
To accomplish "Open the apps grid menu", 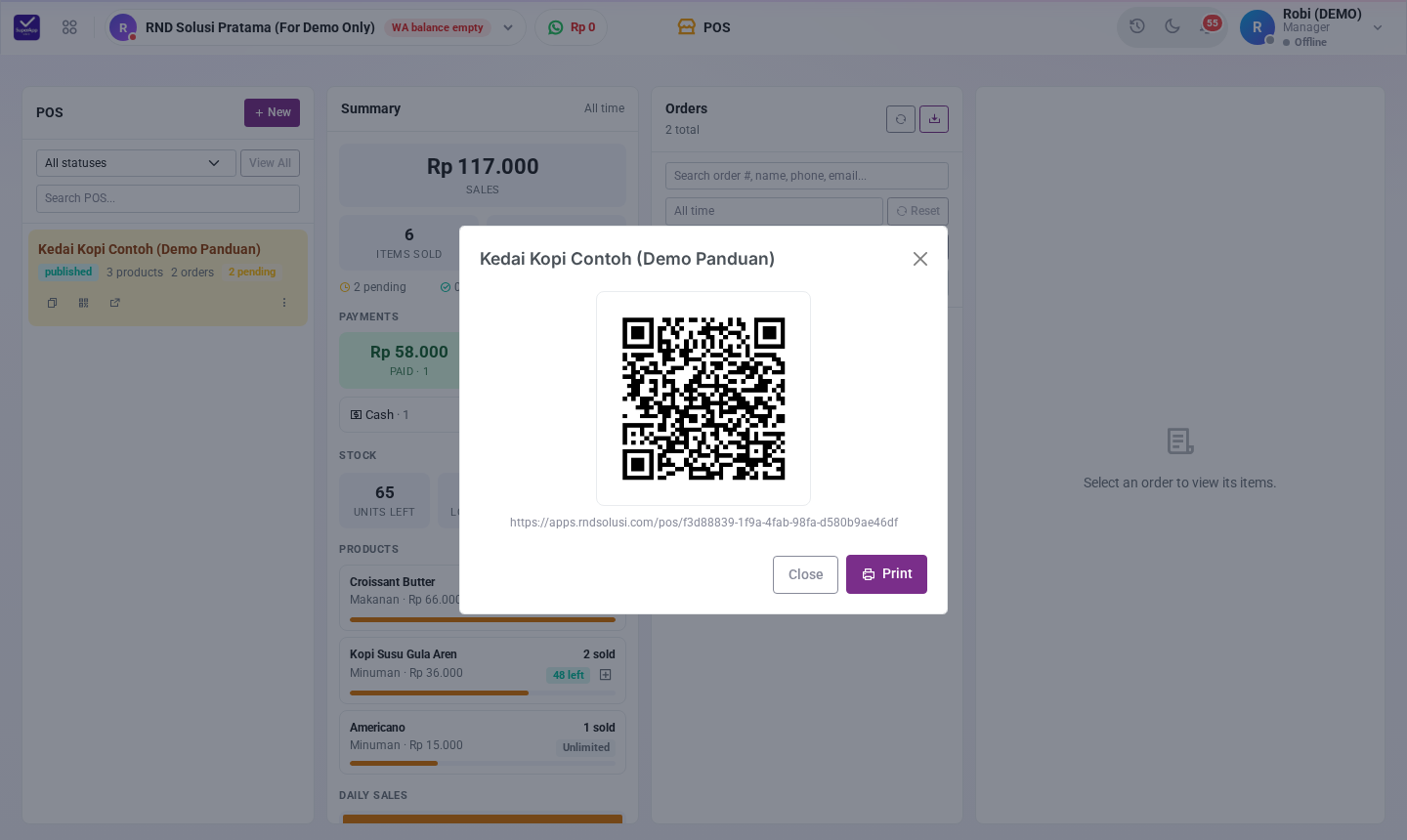I will pos(69,27).
